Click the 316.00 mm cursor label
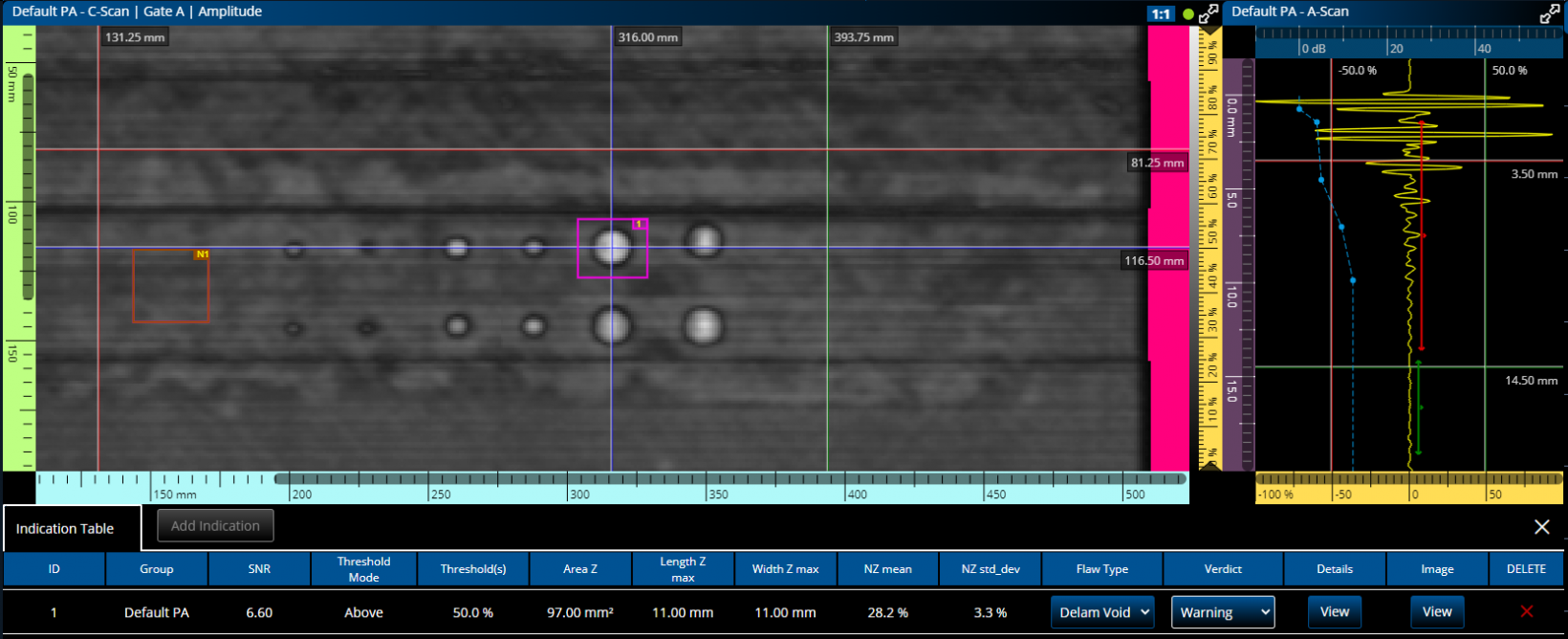The image size is (1568, 639). (647, 37)
